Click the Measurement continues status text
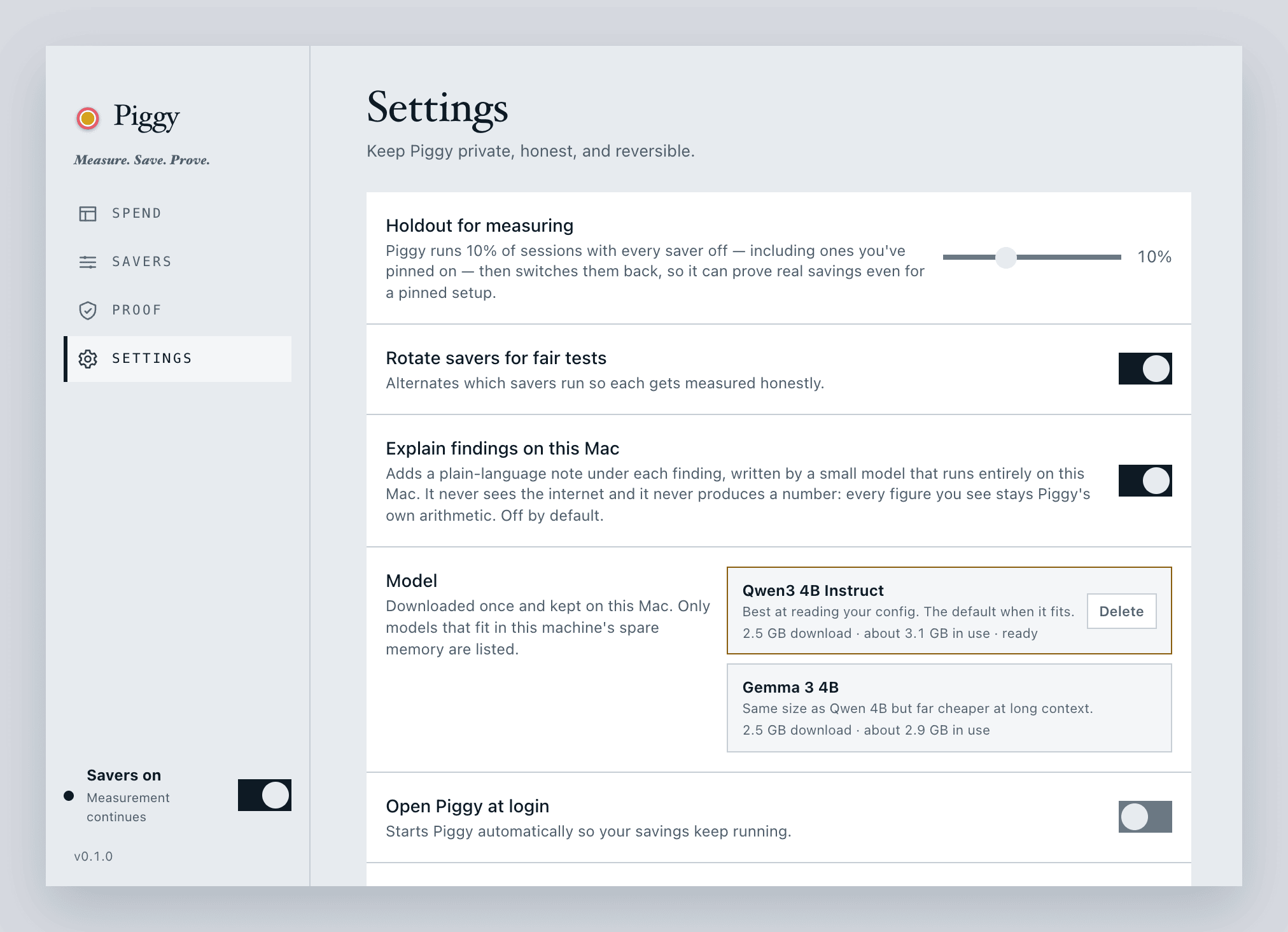The height and width of the screenshot is (932, 1288). [128, 807]
